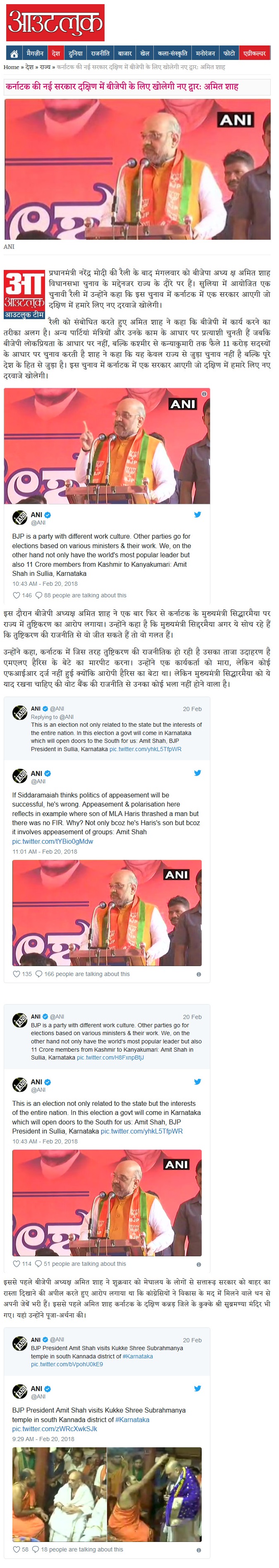The image size is (279, 1568).
Task: Click the Twitter bird icon in first ANI tweet
Action: tap(198, 515)
